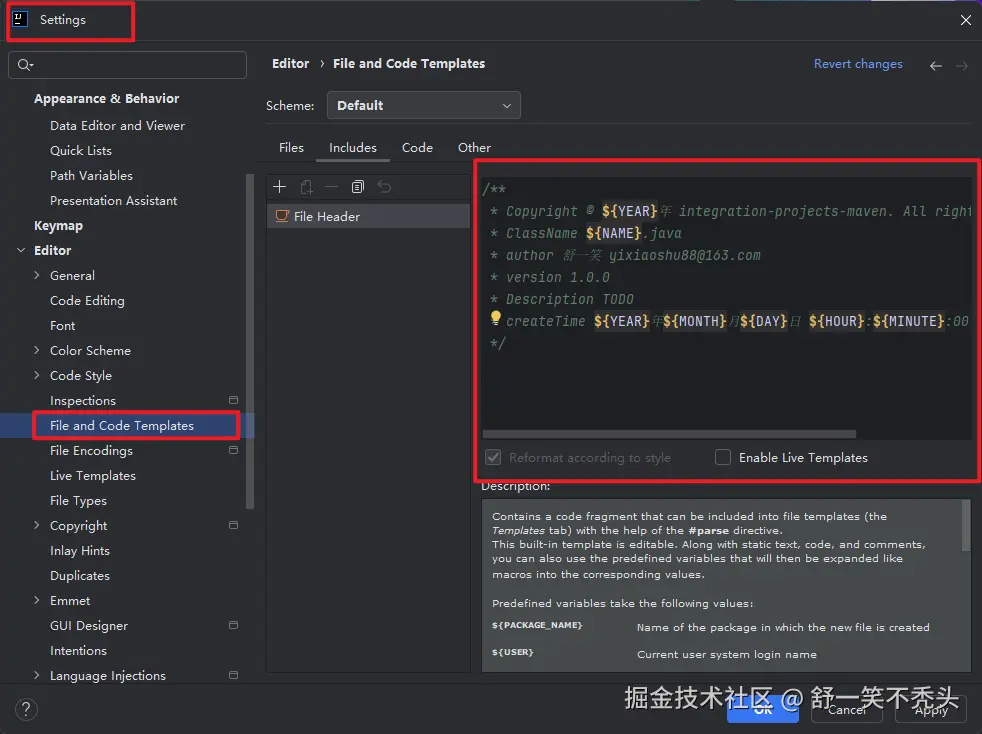
Task: Expand the Code Style node
Action: click(x=36, y=375)
